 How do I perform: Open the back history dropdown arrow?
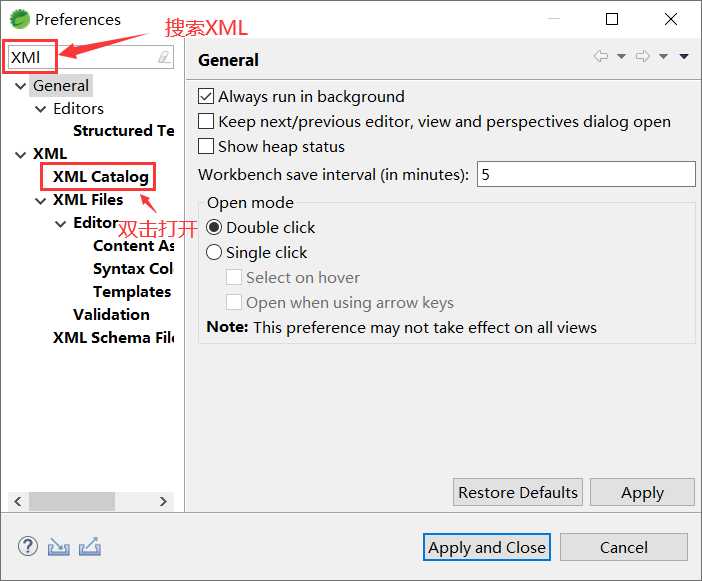tap(621, 56)
